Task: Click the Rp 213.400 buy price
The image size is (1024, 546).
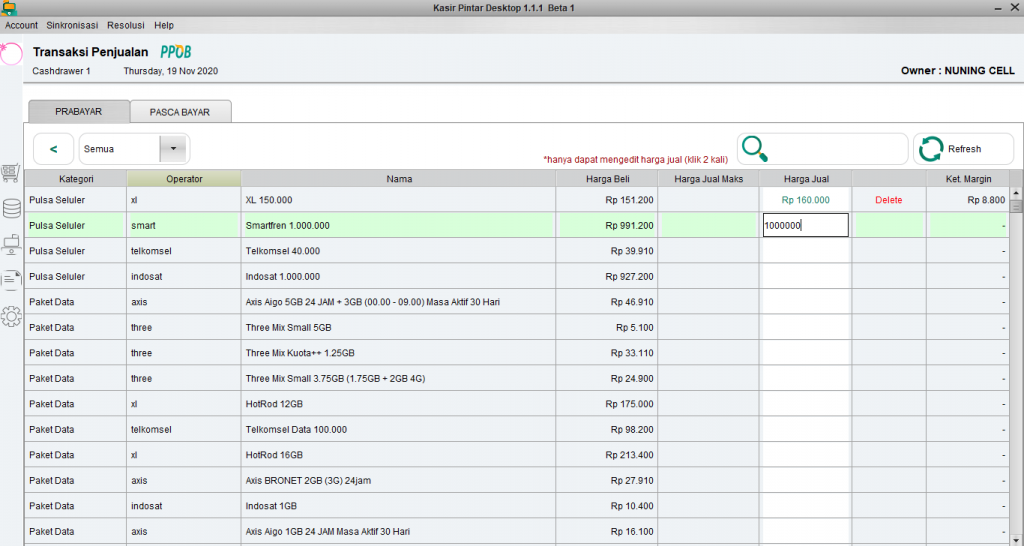Action: tap(629, 455)
